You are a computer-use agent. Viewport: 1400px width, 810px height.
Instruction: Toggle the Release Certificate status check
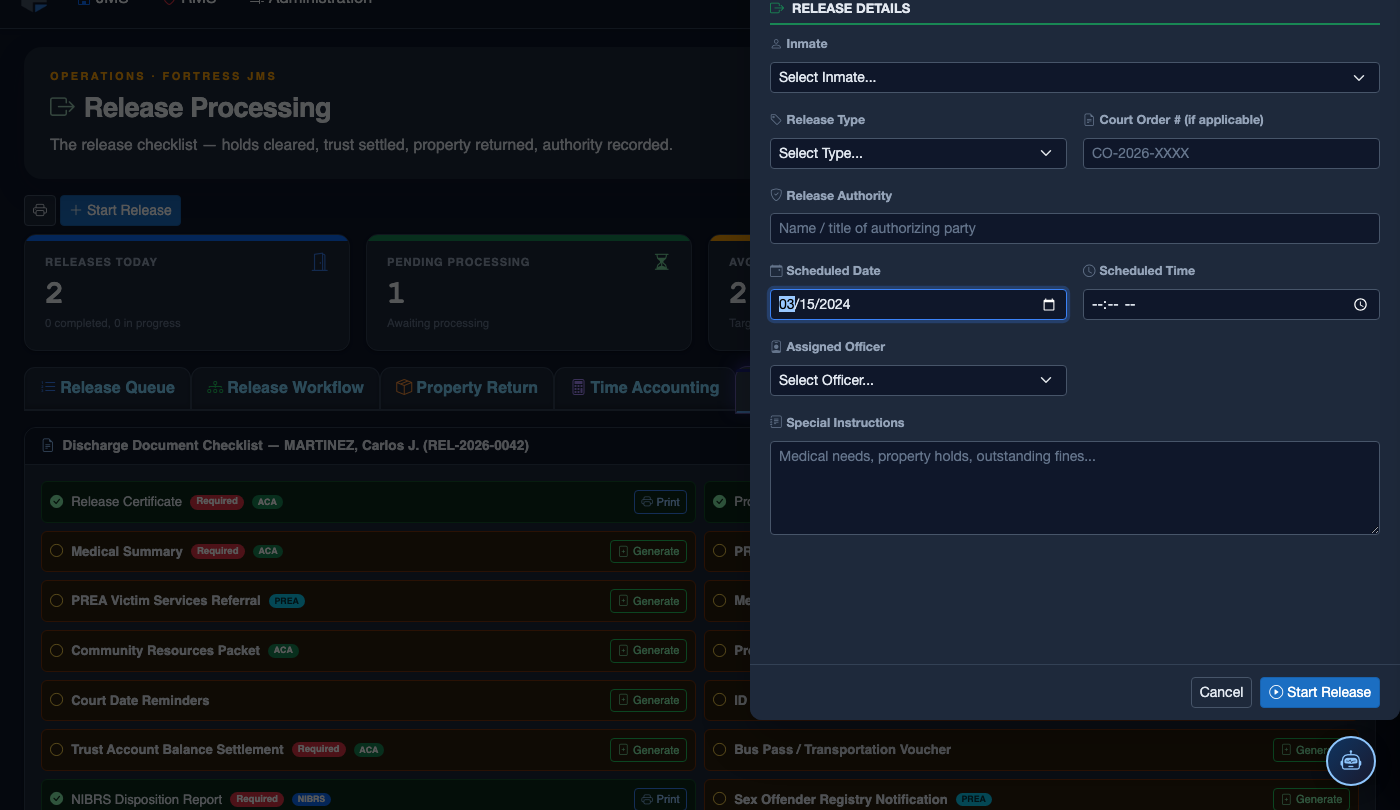coord(57,502)
